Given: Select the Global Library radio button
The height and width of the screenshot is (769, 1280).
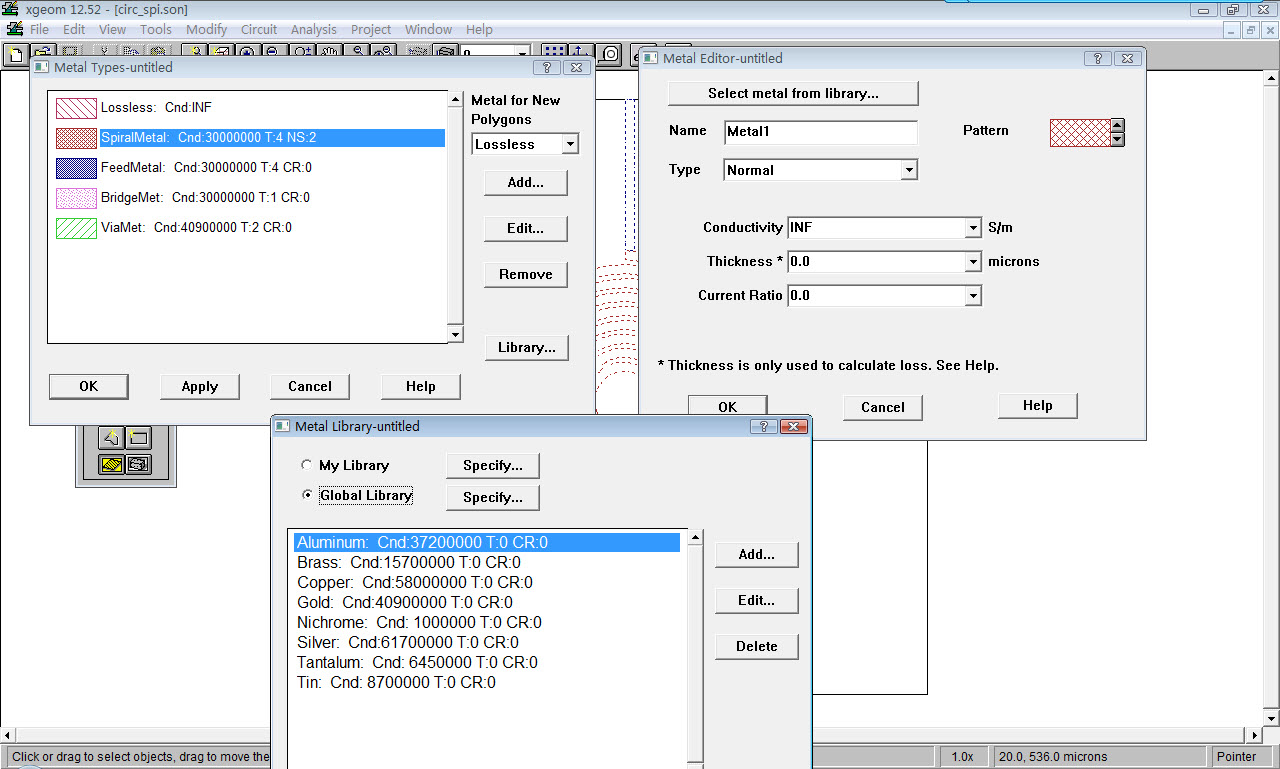Looking at the screenshot, I should 306,495.
